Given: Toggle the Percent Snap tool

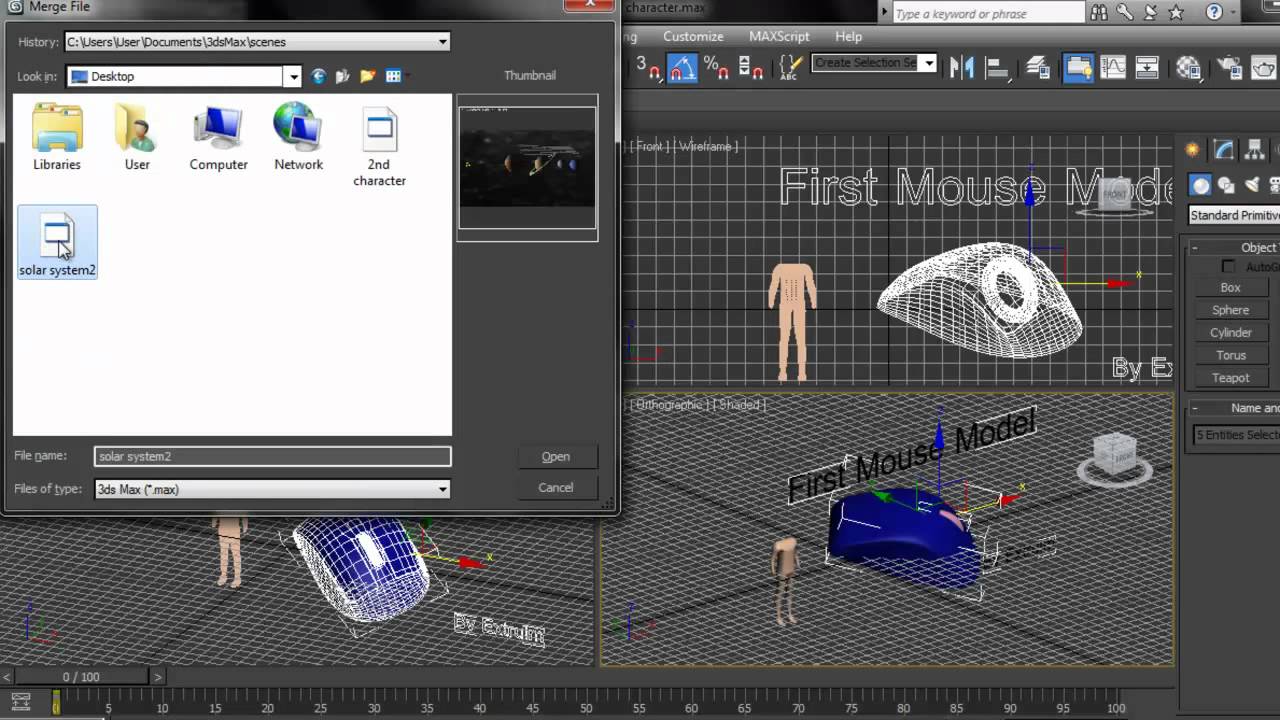Looking at the screenshot, I should tap(716, 67).
